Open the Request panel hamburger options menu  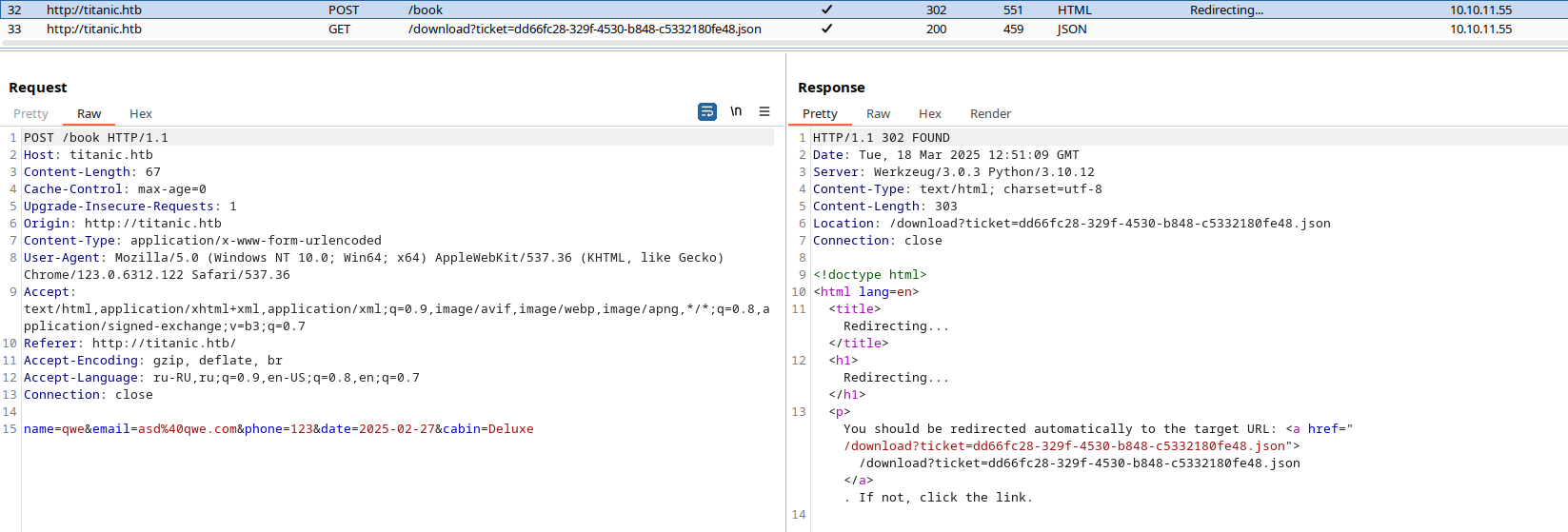click(x=764, y=111)
